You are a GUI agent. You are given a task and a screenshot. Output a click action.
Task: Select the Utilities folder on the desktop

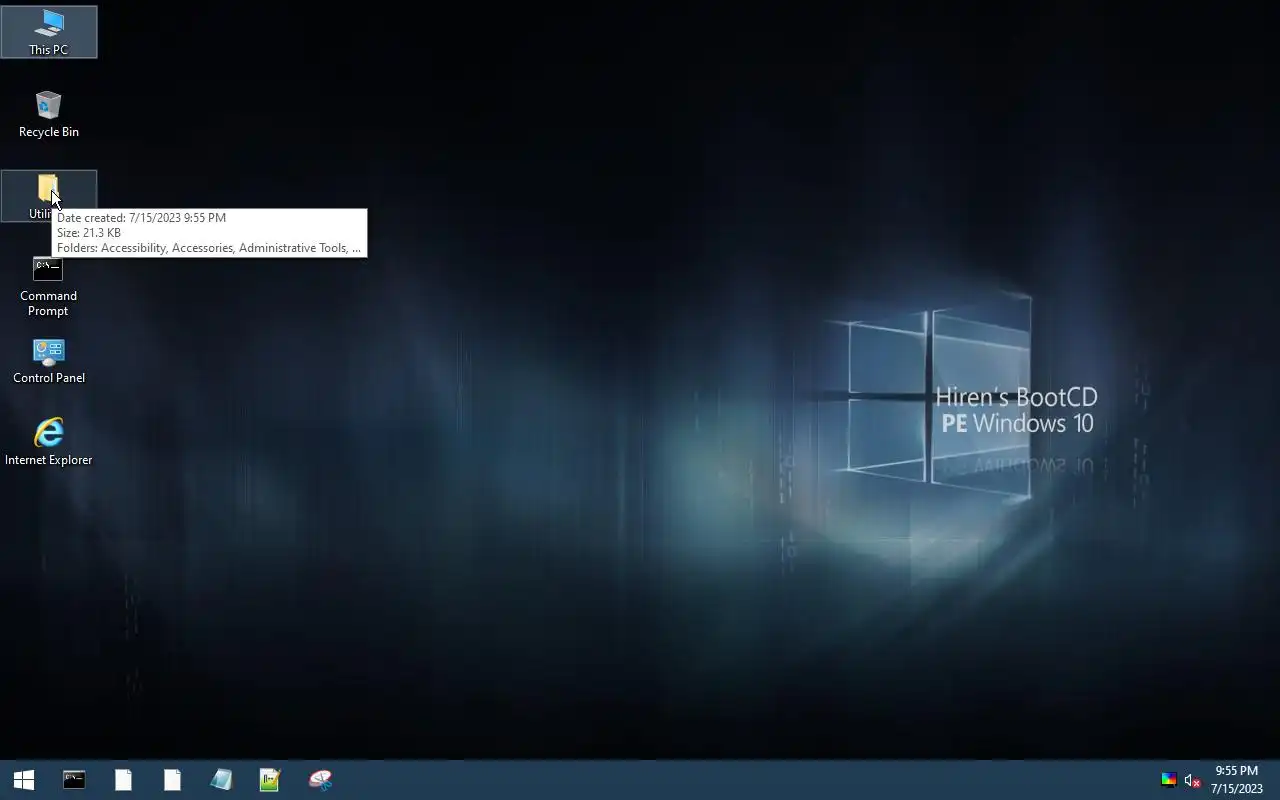coord(48,196)
